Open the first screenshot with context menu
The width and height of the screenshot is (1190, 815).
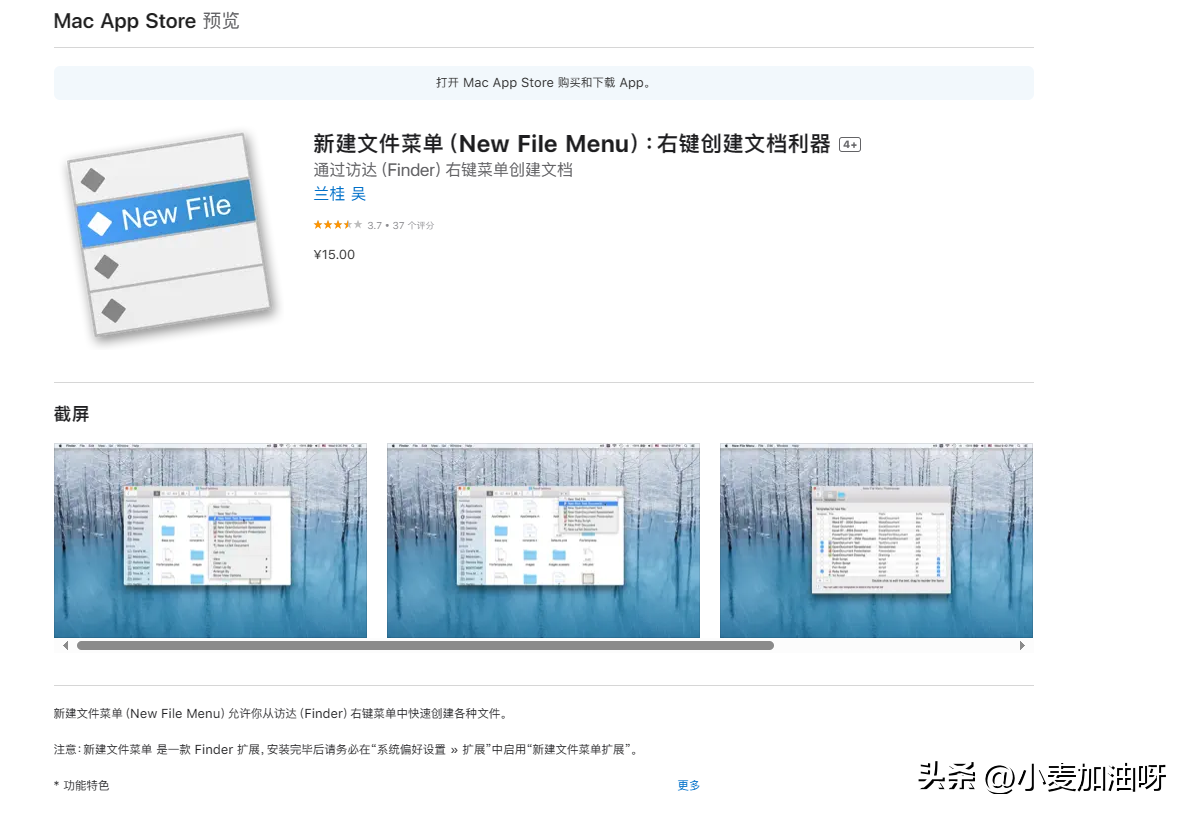click(210, 540)
